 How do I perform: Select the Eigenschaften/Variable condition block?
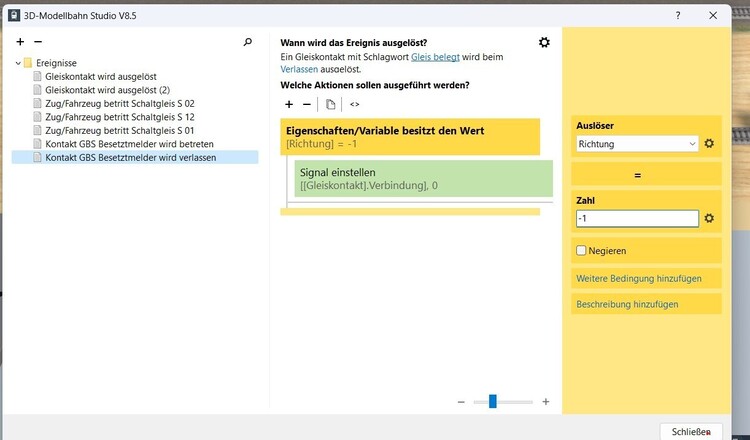410,137
